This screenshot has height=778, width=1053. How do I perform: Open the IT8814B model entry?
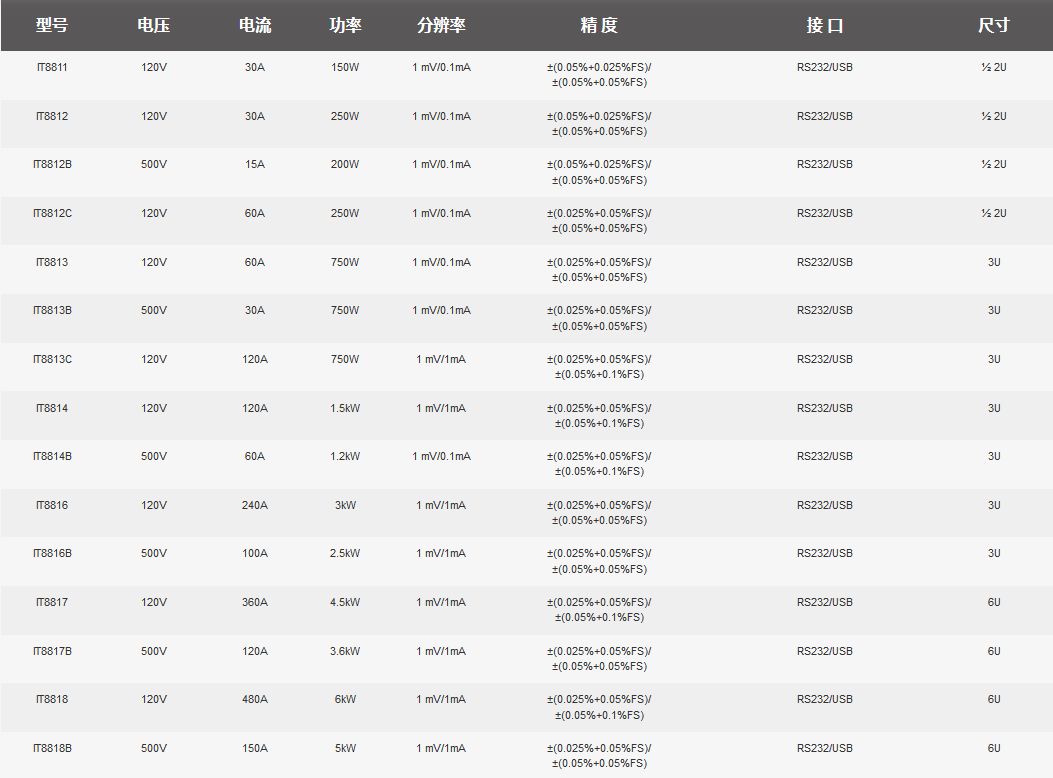[52, 456]
